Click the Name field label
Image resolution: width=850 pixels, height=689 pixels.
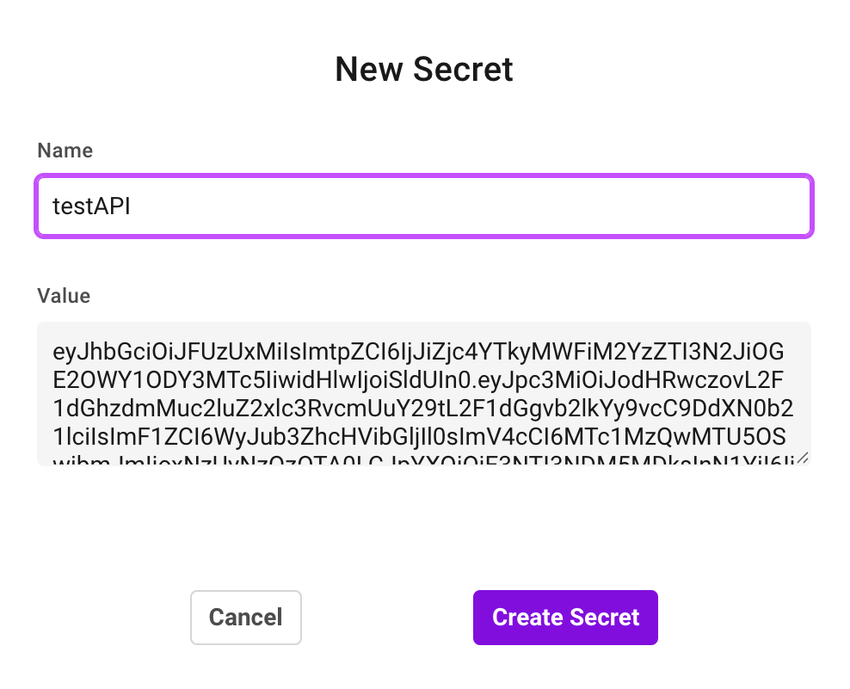coord(64,150)
